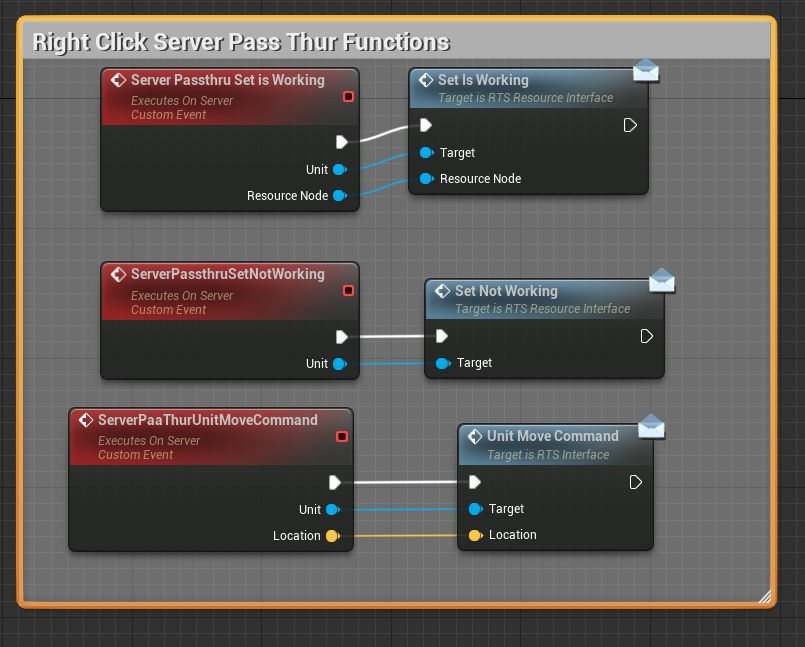The image size is (805, 647).
Task: Click Target is RTS Interface subtitle text
Action: 548,454
